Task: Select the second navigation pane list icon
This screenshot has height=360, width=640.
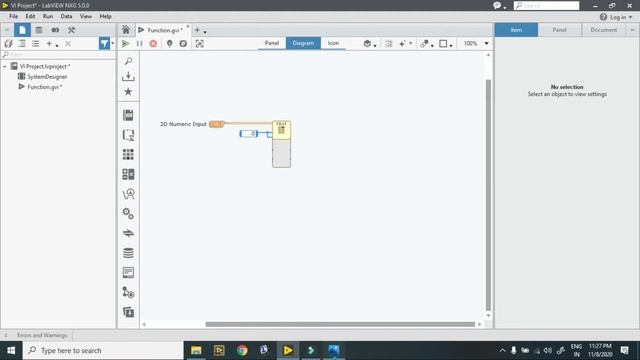Action: (39, 30)
